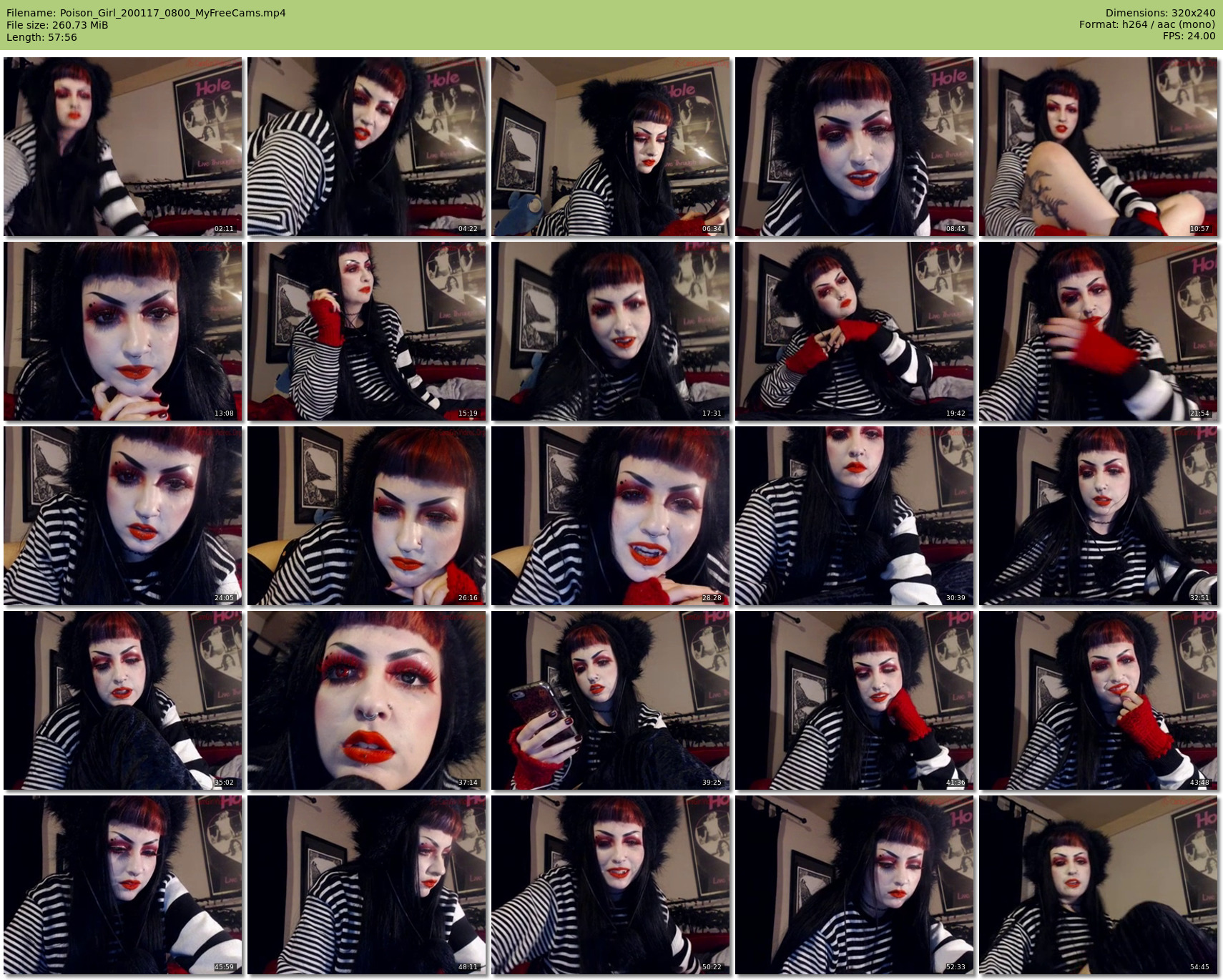Open the 54:45 thumbnail
1223x980 pixels.
tap(1099, 885)
